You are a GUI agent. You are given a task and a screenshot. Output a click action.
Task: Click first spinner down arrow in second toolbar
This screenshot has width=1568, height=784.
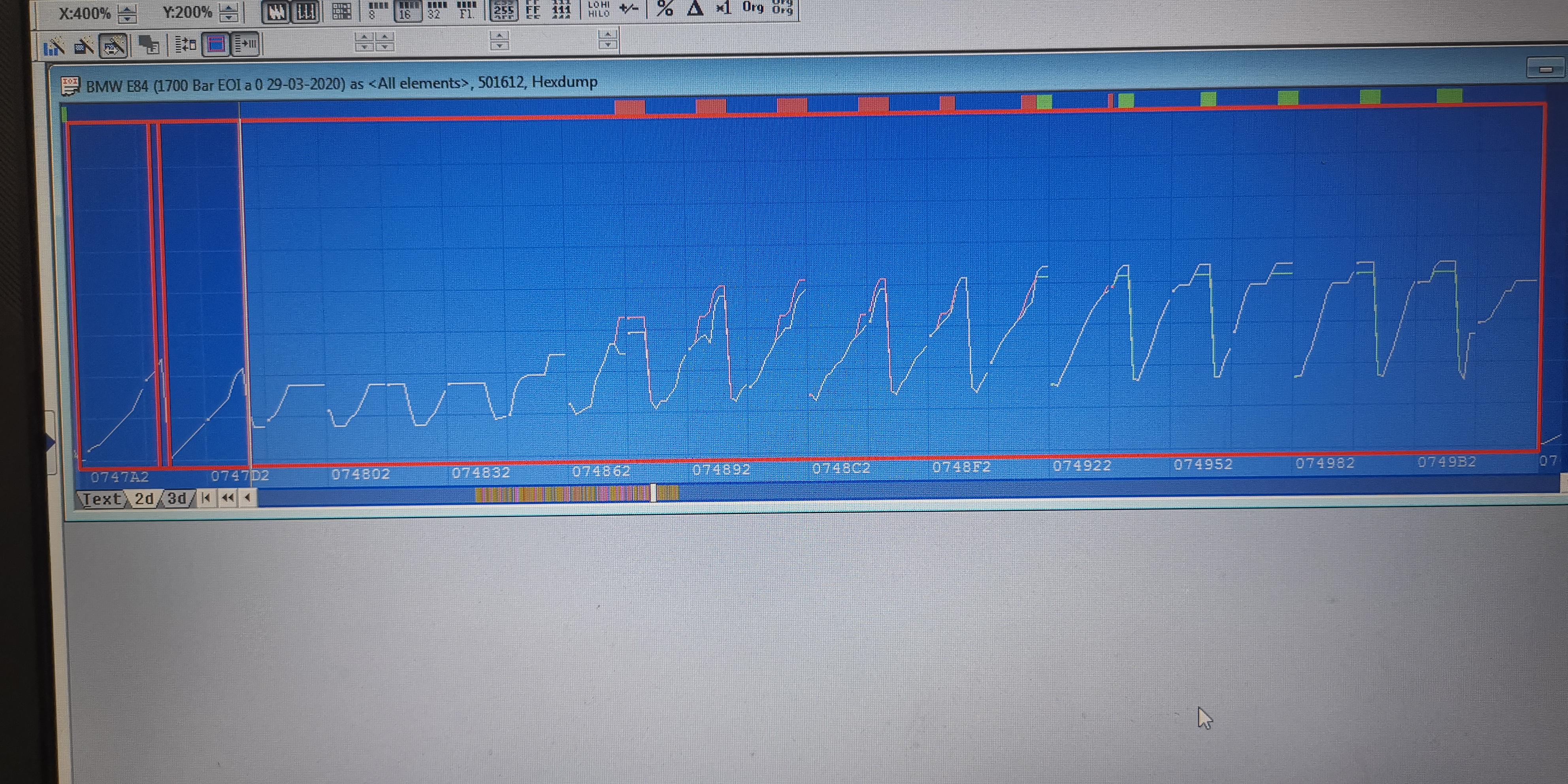pyautogui.click(x=364, y=47)
